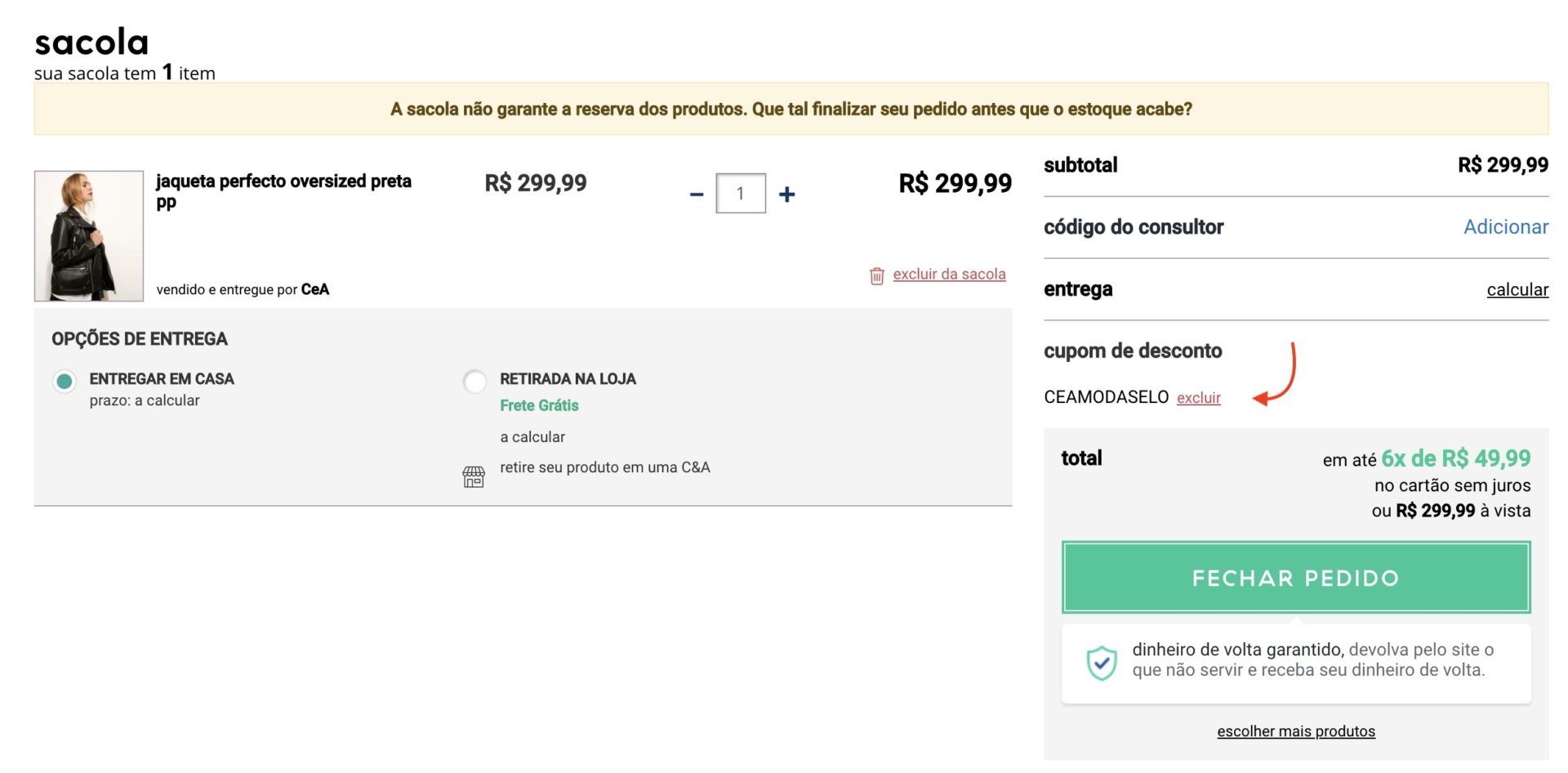Decrease quantity with the minus icon

[696, 194]
